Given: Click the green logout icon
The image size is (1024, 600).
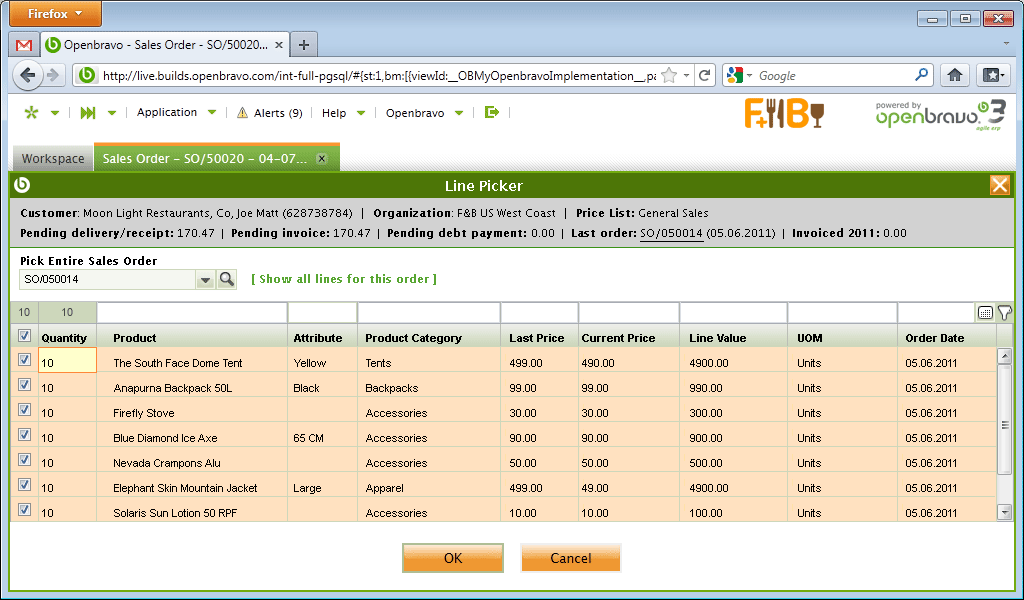Looking at the screenshot, I should coord(491,113).
